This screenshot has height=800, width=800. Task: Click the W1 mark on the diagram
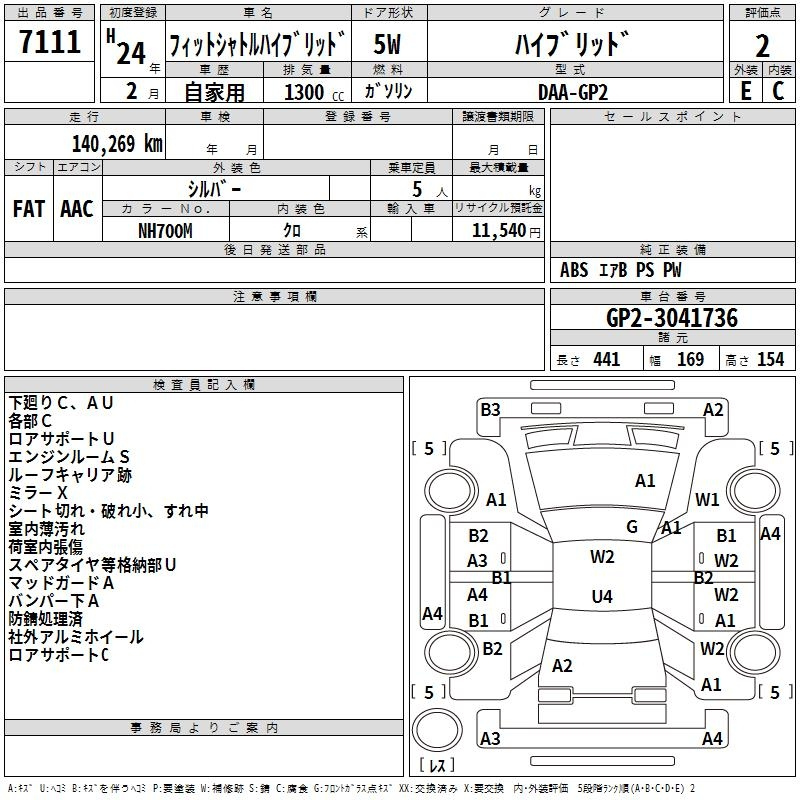tap(707, 499)
